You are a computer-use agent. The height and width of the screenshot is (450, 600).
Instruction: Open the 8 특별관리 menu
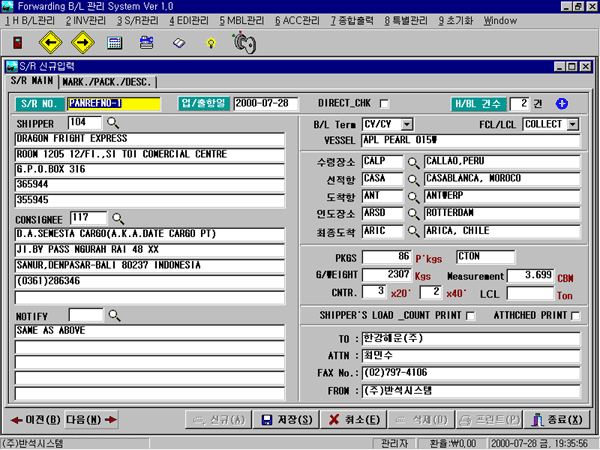pyautogui.click(x=406, y=21)
